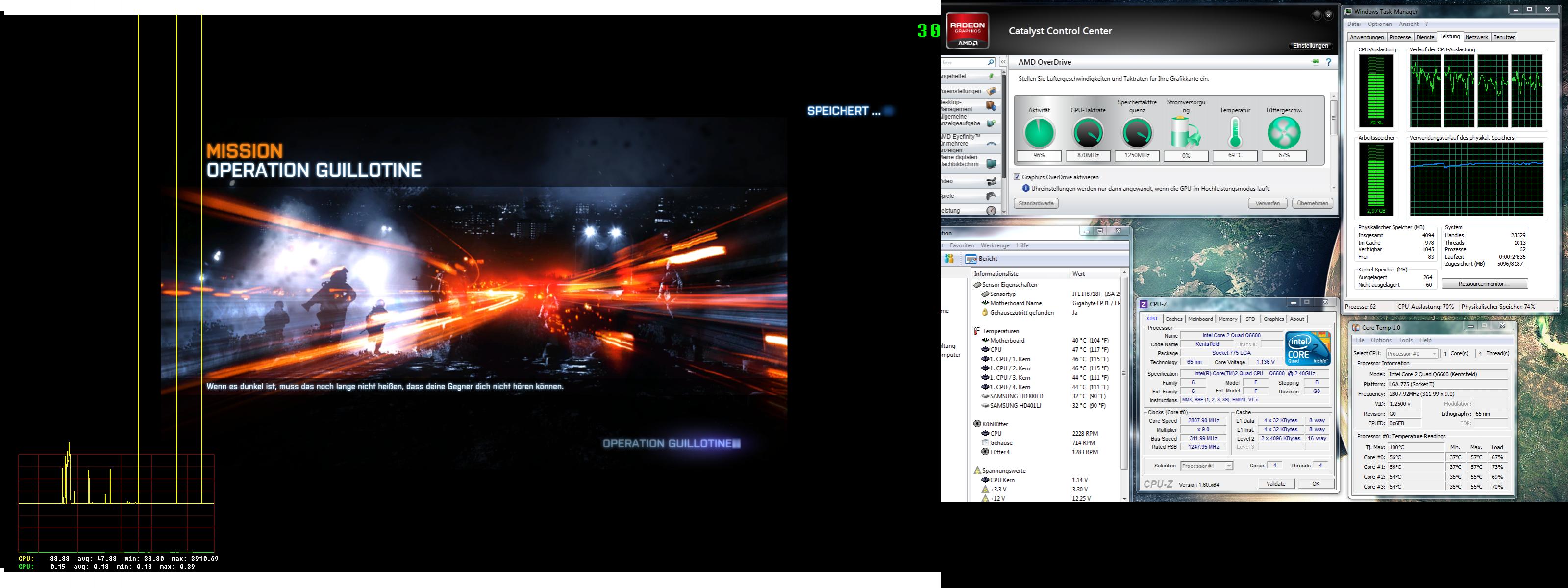Image resolution: width=1568 pixels, height=588 pixels.
Task: Click the Lüftergeschw. fan gauge icon
Action: click(1284, 133)
